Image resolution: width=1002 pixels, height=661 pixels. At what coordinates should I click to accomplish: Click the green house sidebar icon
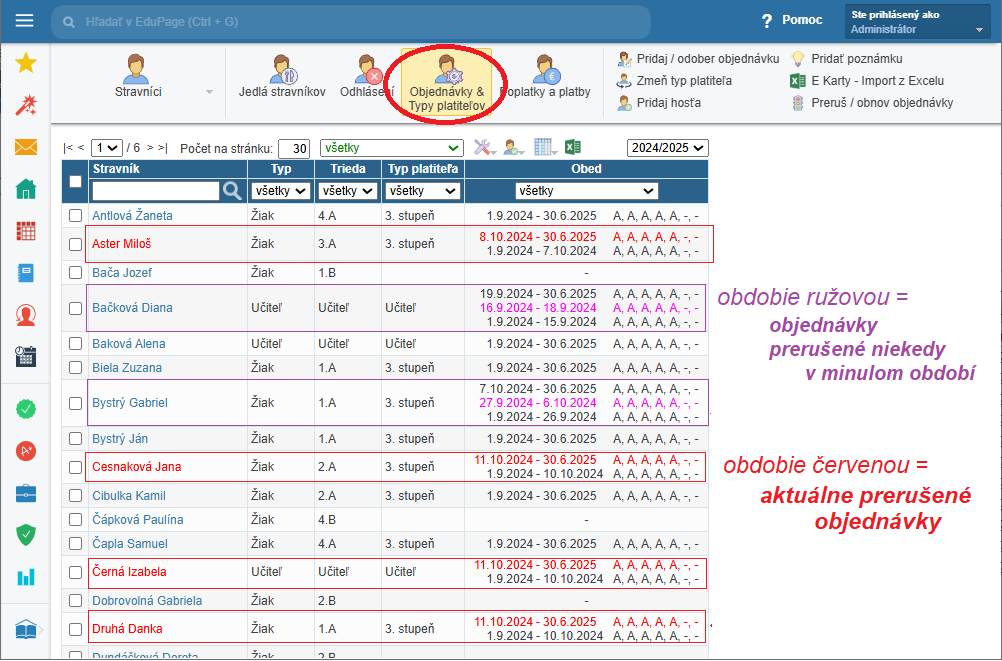click(x=26, y=189)
